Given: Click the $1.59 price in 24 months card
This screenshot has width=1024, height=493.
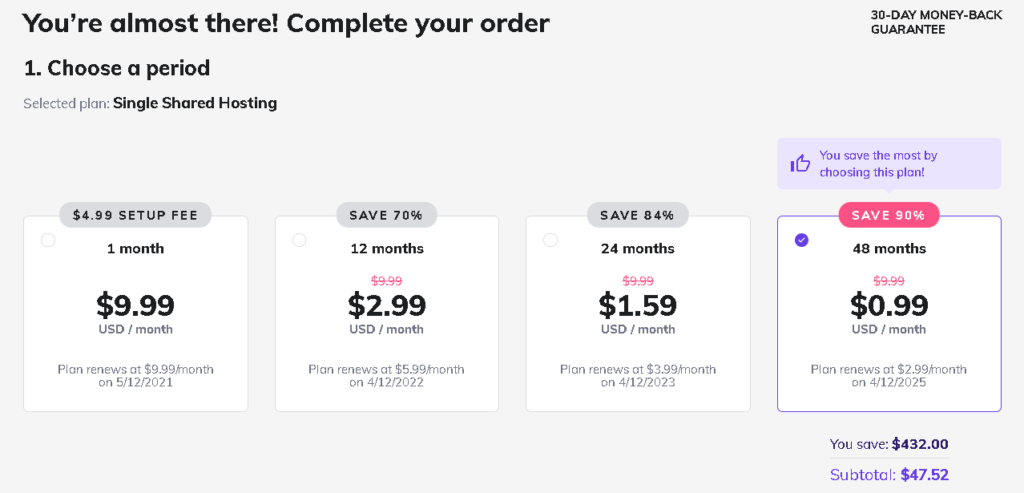Looking at the screenshot, I should [x=637, y=305].
